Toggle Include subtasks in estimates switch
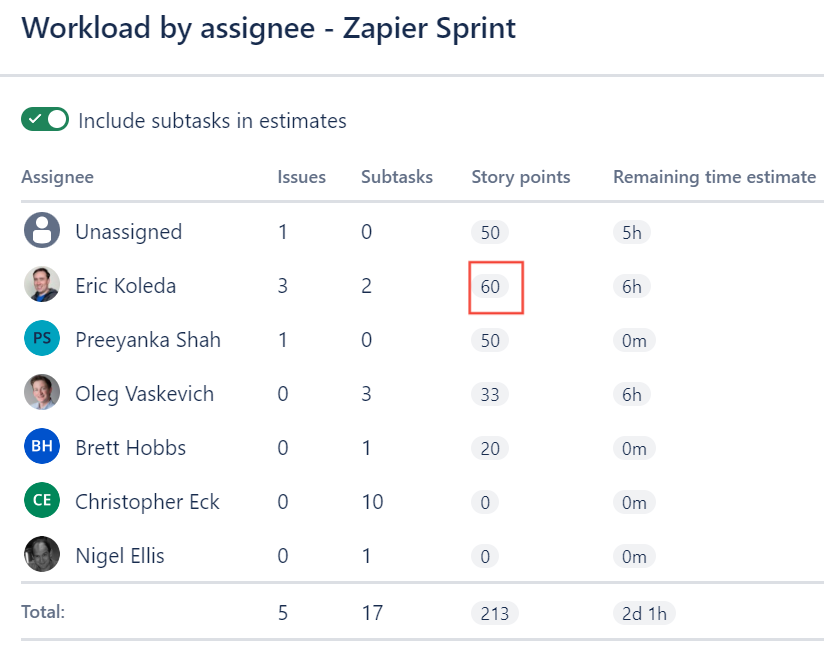 click(x=45, y=120)
